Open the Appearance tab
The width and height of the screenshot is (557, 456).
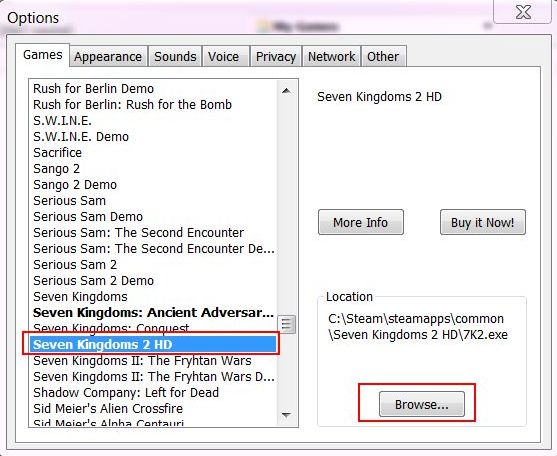pos(108,56)
